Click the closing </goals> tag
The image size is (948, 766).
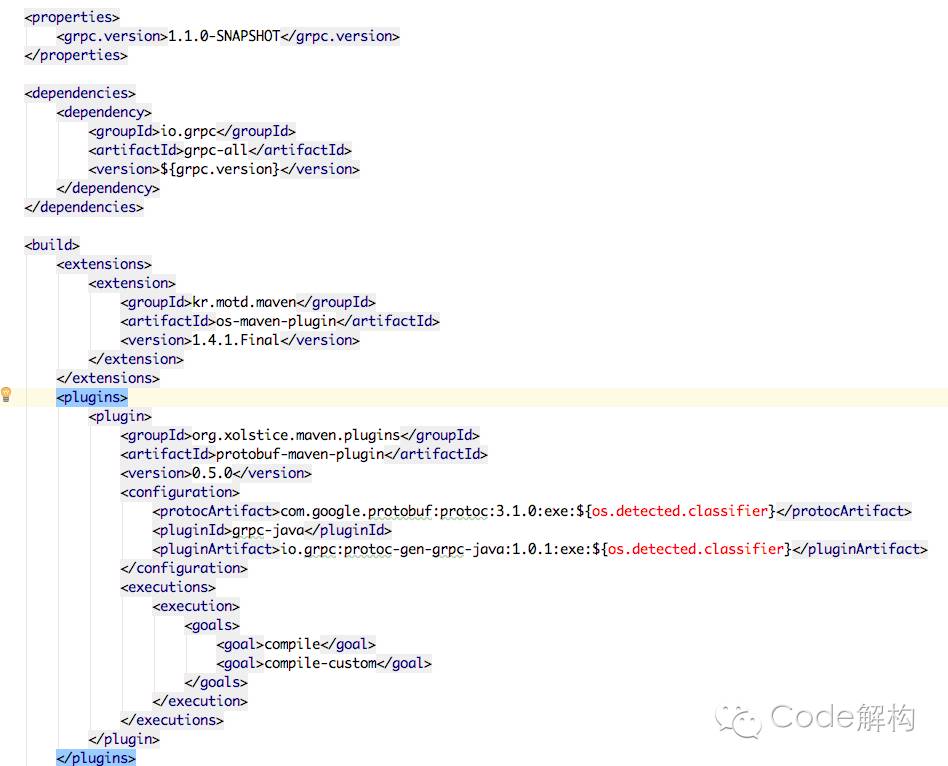click(216, 683)
